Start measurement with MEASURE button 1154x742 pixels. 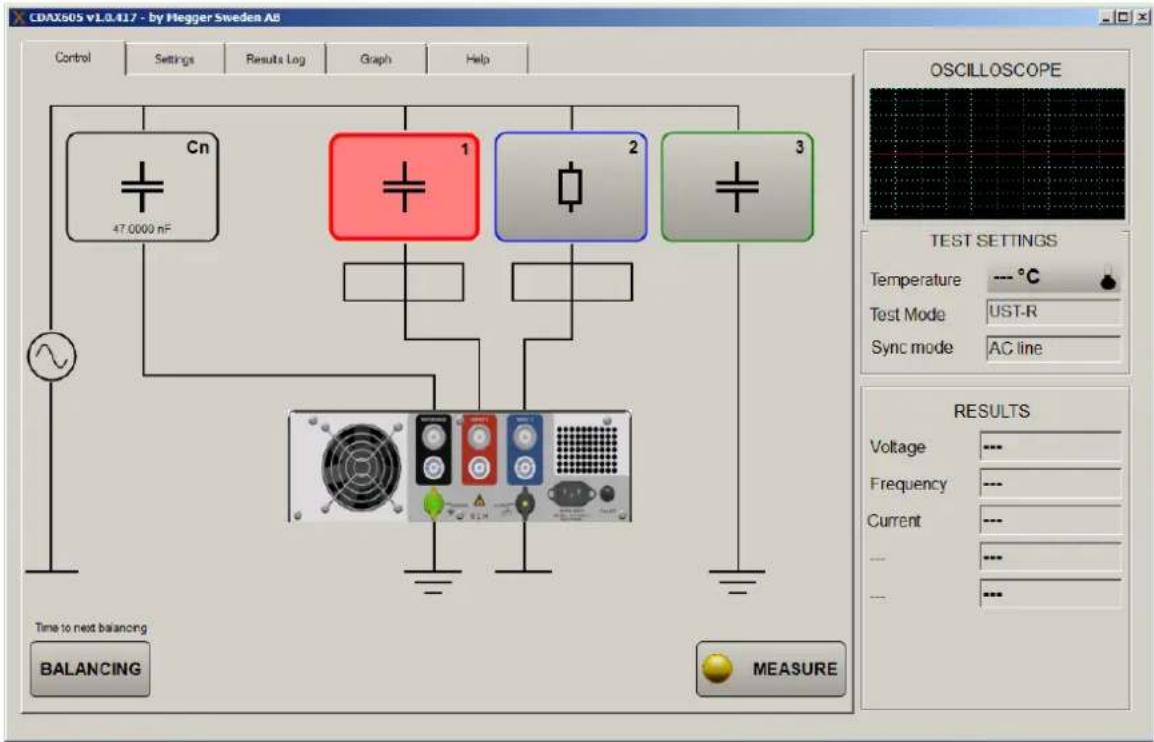771,668
